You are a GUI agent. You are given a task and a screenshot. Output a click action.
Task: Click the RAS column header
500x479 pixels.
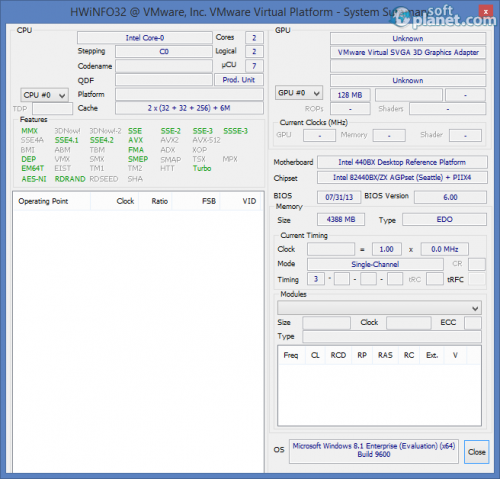tap(385, 355)
